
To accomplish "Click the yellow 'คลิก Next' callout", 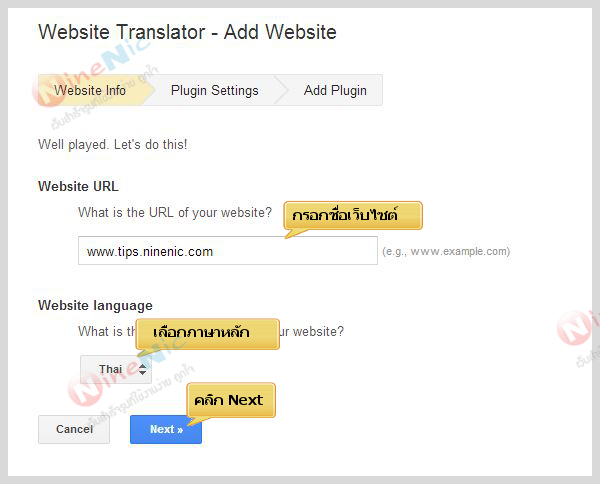I will point(230,400).
